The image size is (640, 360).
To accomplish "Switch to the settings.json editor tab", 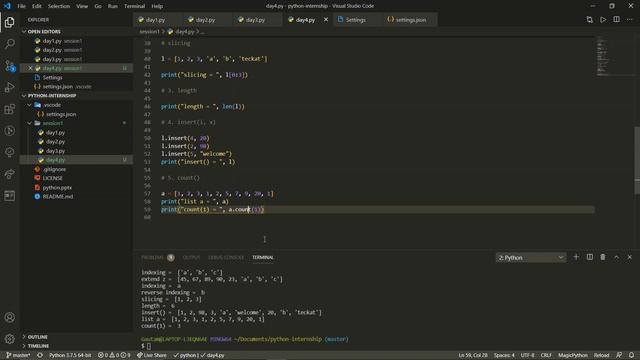I will 410,20.
